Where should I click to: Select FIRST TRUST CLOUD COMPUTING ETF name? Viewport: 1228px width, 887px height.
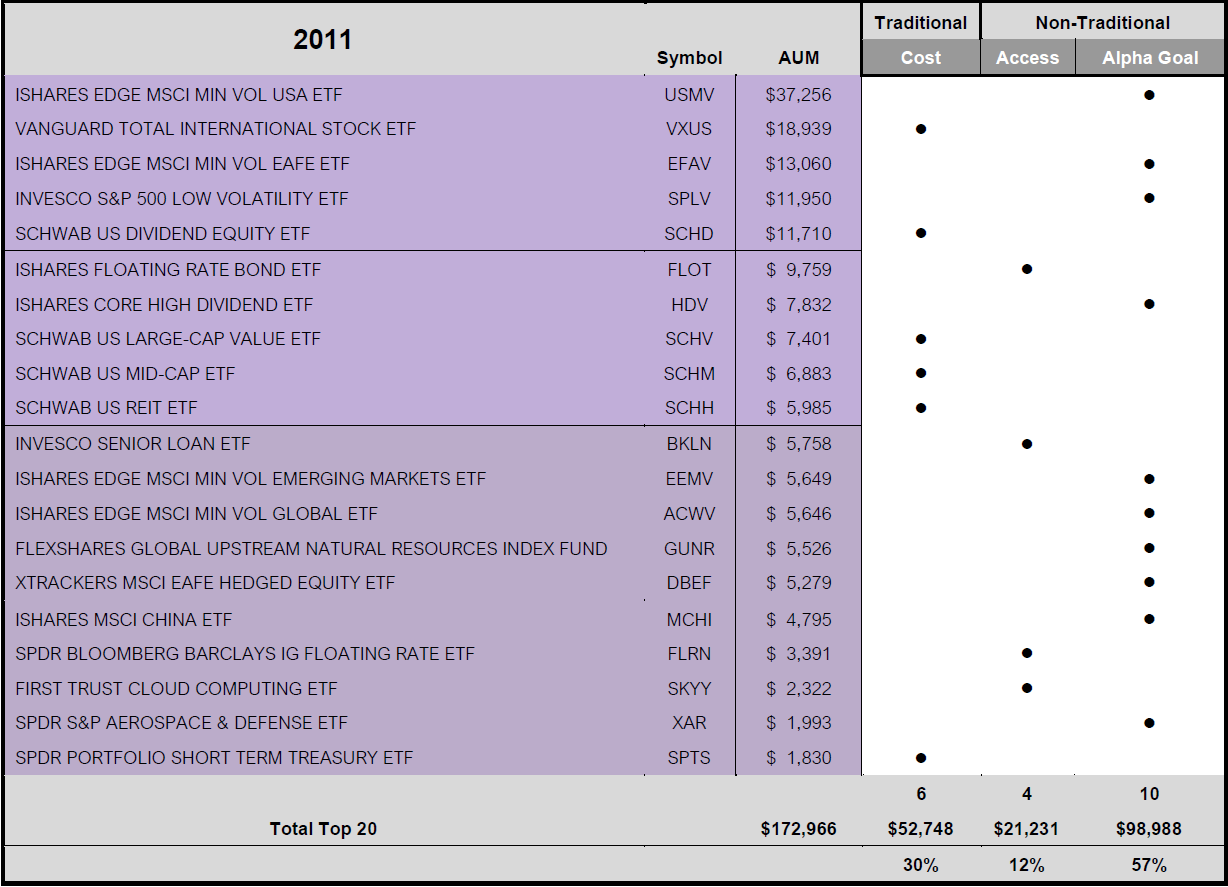pyautogui.click(x=176, y=689)
